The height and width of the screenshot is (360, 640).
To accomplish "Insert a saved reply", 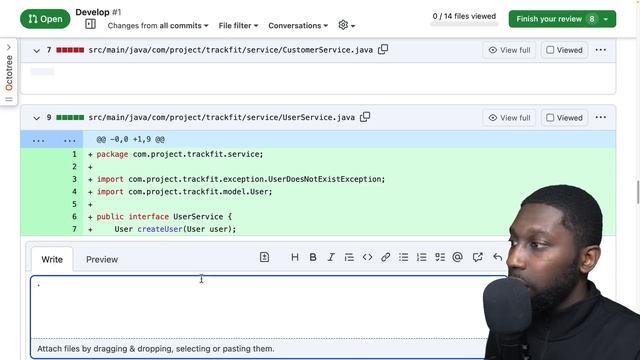I will pos(497,257).
